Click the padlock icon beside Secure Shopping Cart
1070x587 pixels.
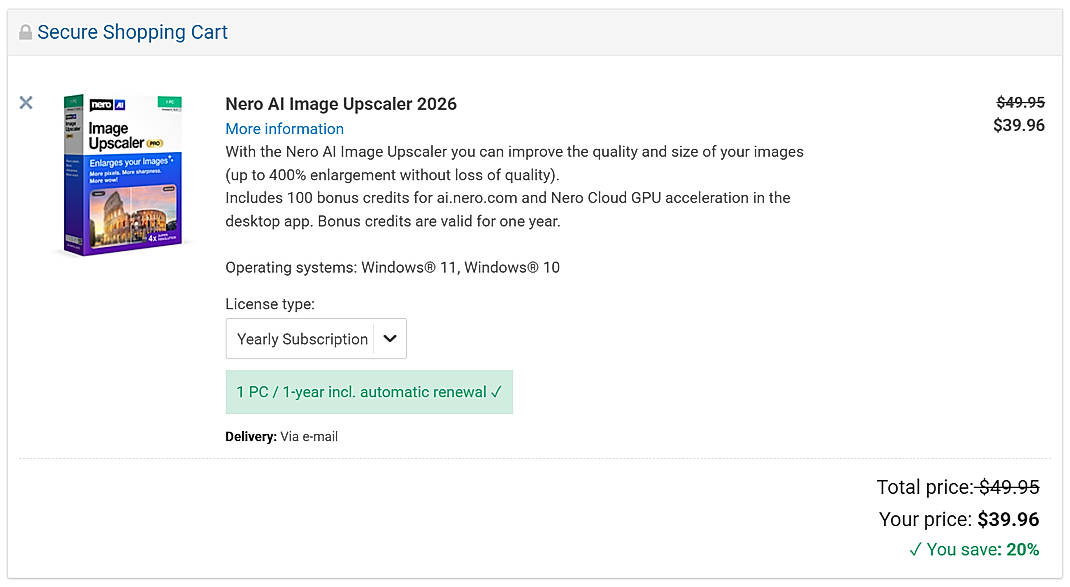click(25, 32)
